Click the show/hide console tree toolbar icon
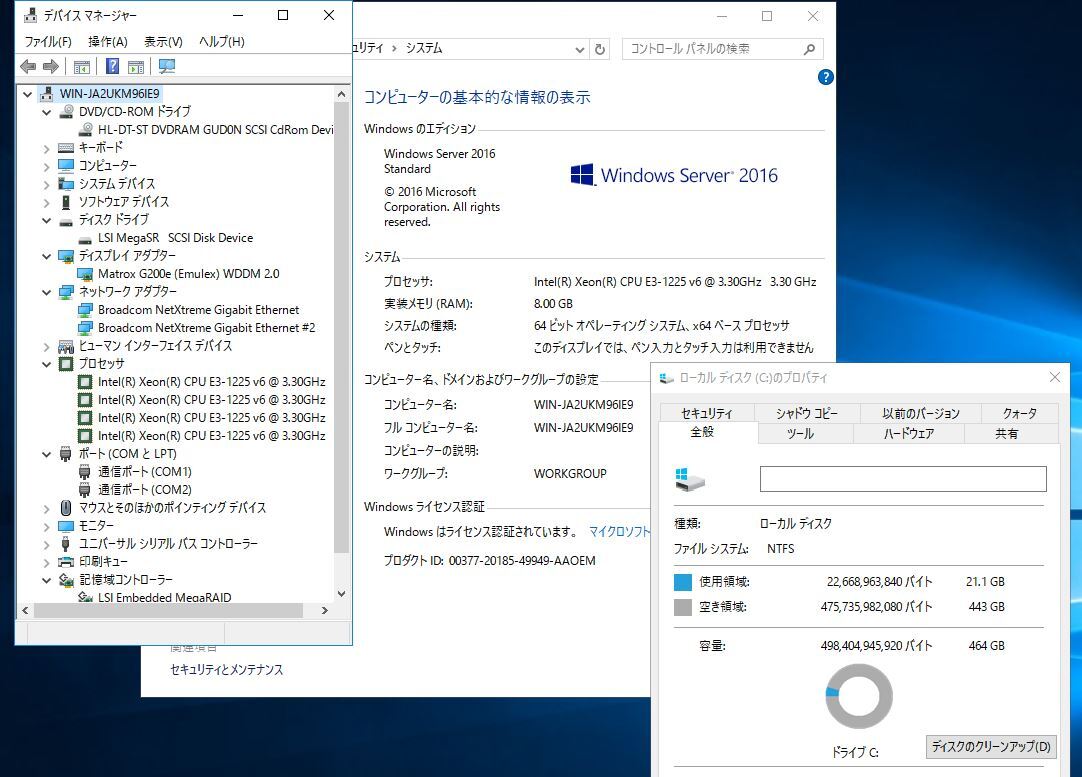Image resolution: width=1082 pixels, height=777 pixels. click(x=81, y=66)
